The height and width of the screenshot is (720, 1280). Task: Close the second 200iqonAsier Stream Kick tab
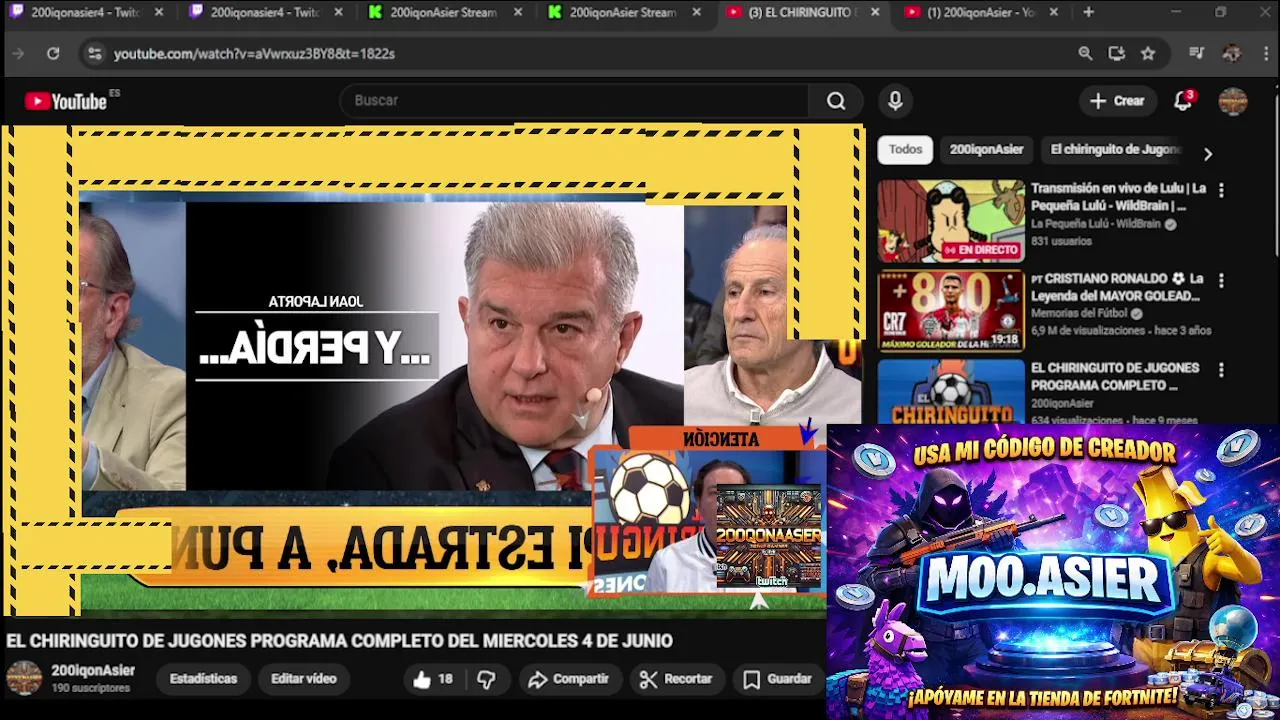pyautogui.click(x=697, y=13)
